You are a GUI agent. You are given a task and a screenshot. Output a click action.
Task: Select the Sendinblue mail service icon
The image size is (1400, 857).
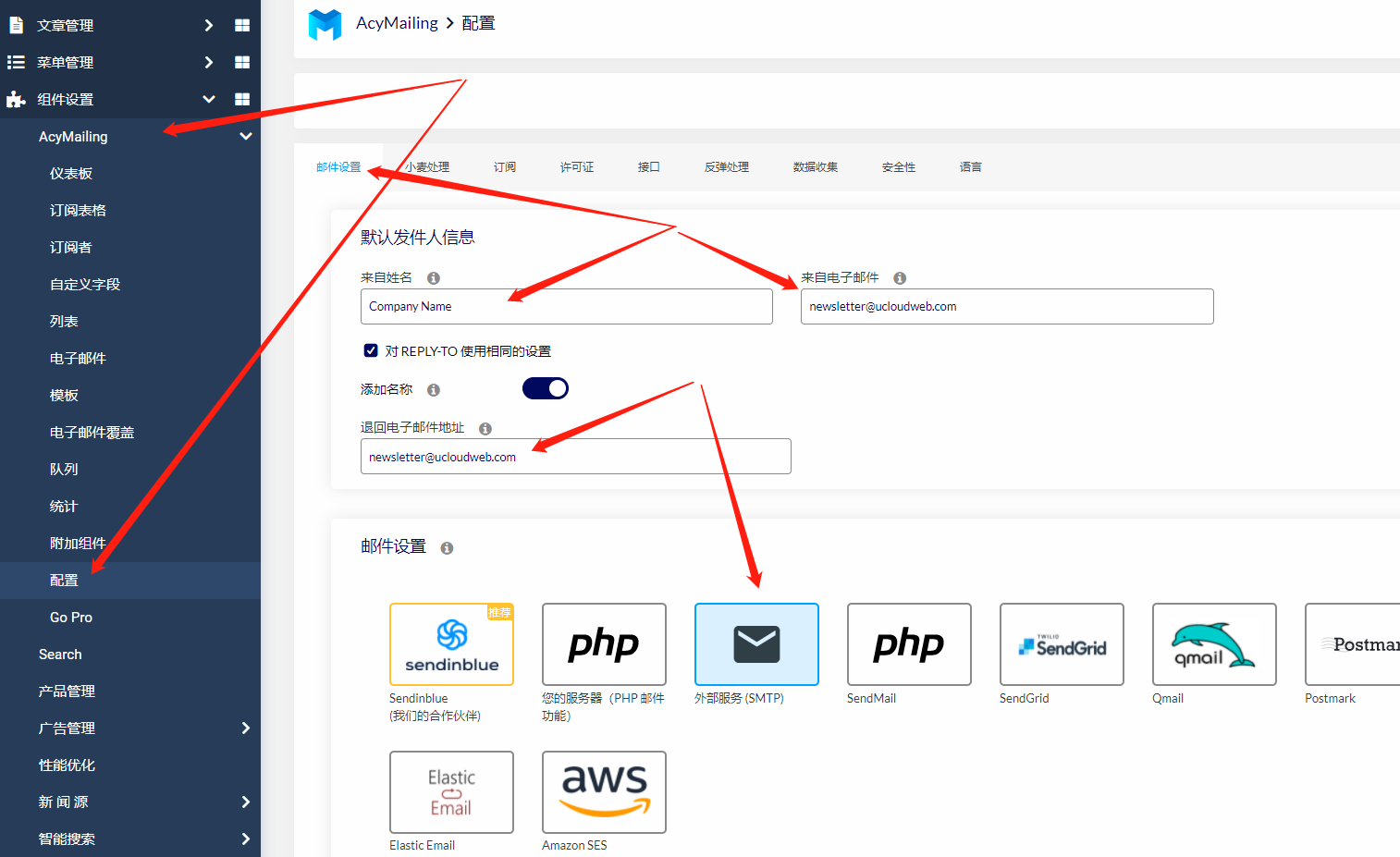point(451,644)
